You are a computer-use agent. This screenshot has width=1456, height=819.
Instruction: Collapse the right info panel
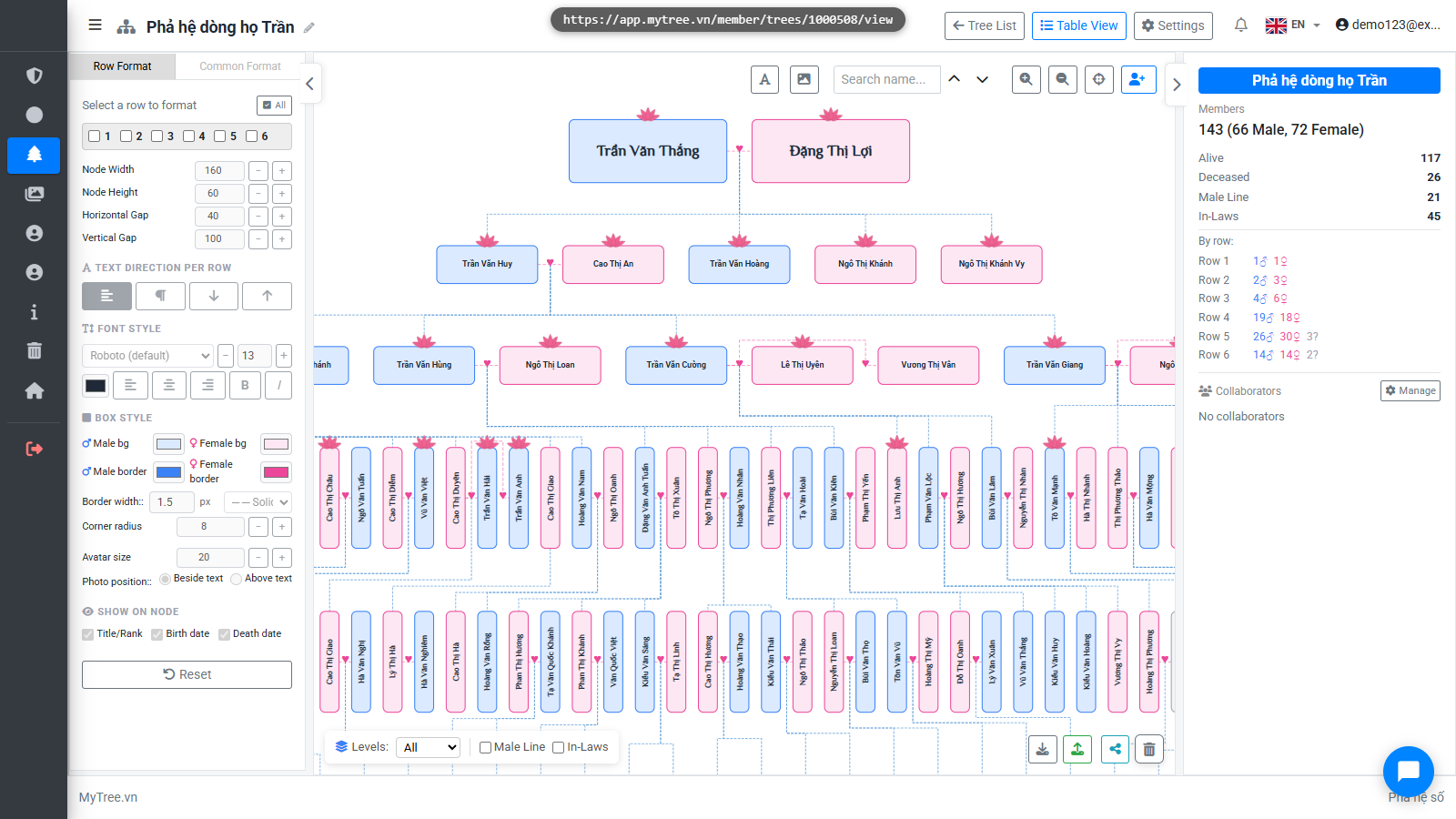coord(1177,84)
